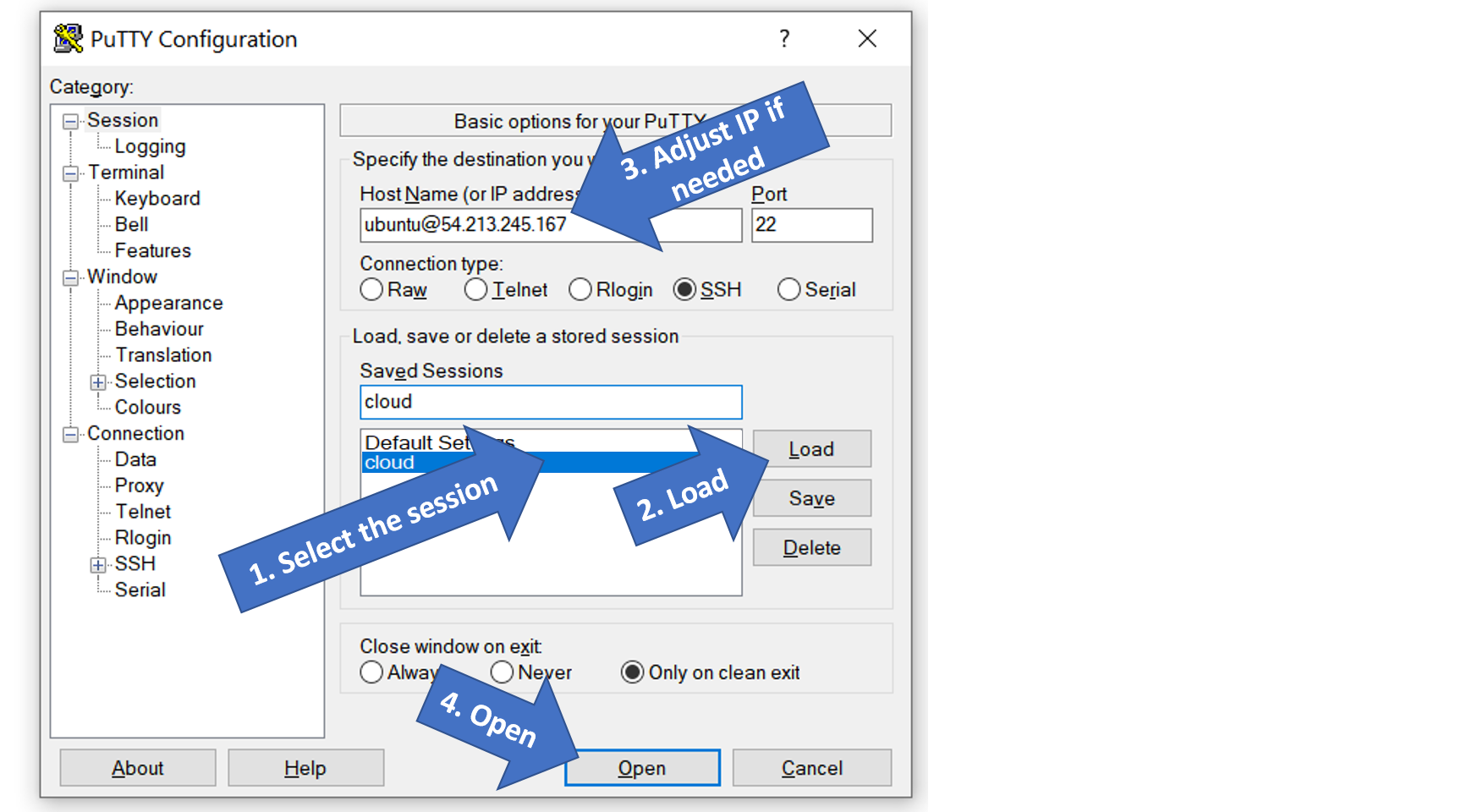Open the Session category
The width and height of the screenshot is (1467, 812).
click(123, 120)
